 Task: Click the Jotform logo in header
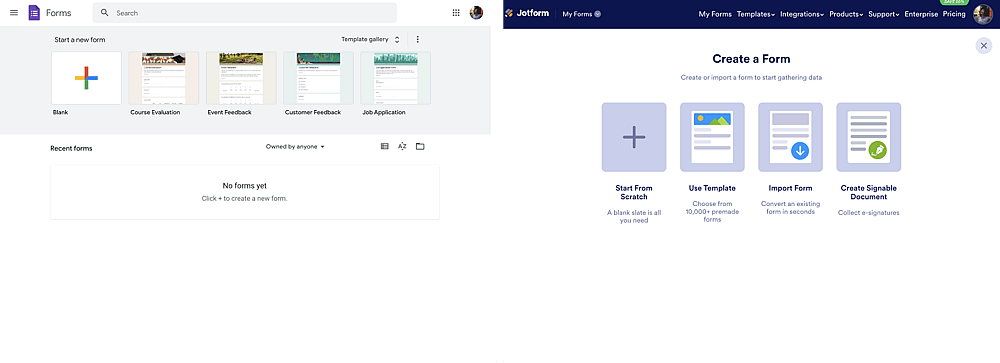527,13
